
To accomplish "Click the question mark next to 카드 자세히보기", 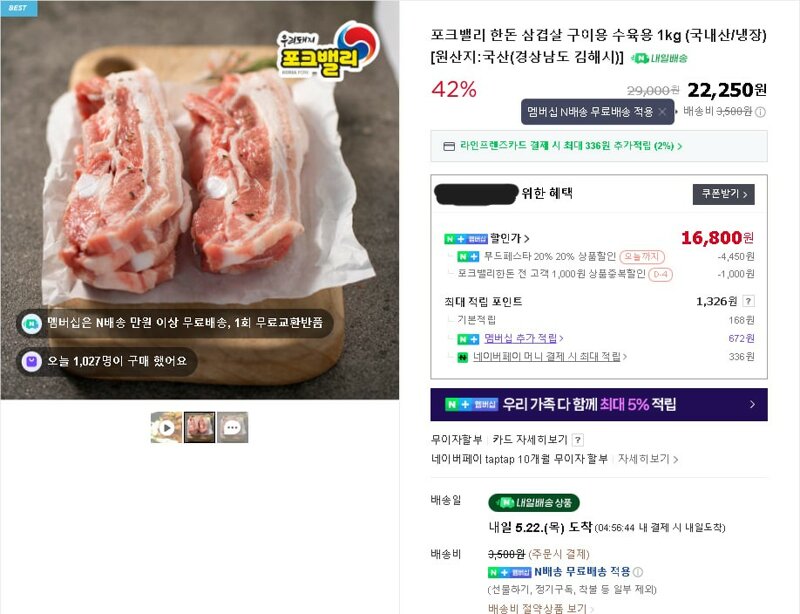I will 578,440.
